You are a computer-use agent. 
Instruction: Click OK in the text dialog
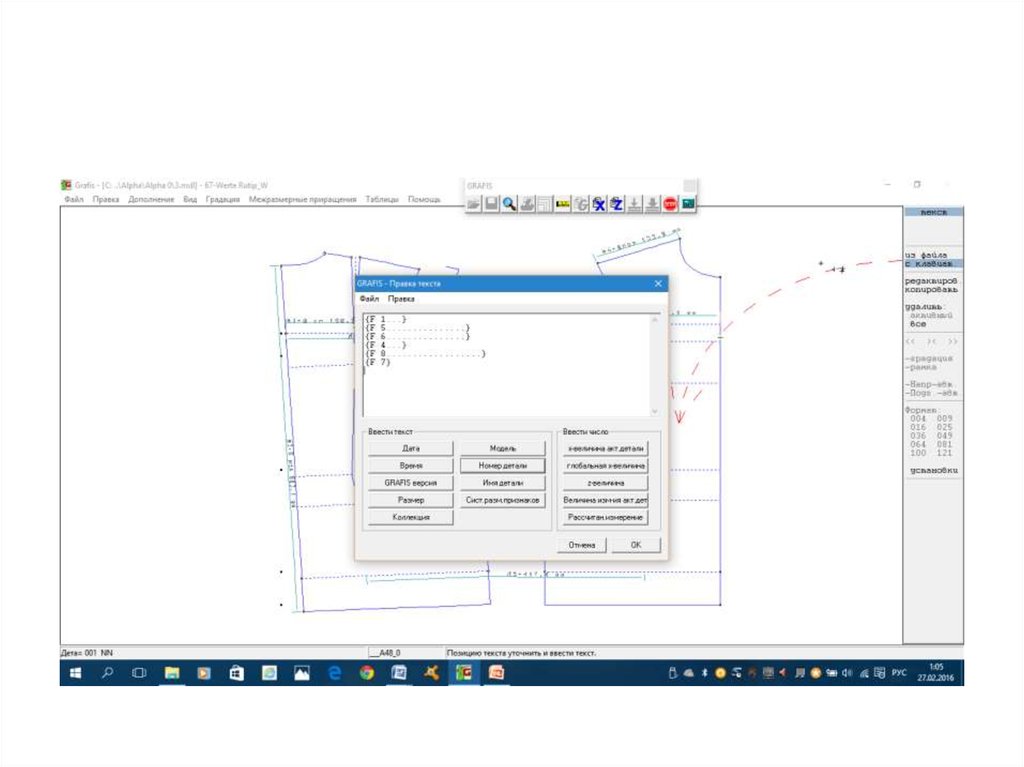tap(636, 545)
